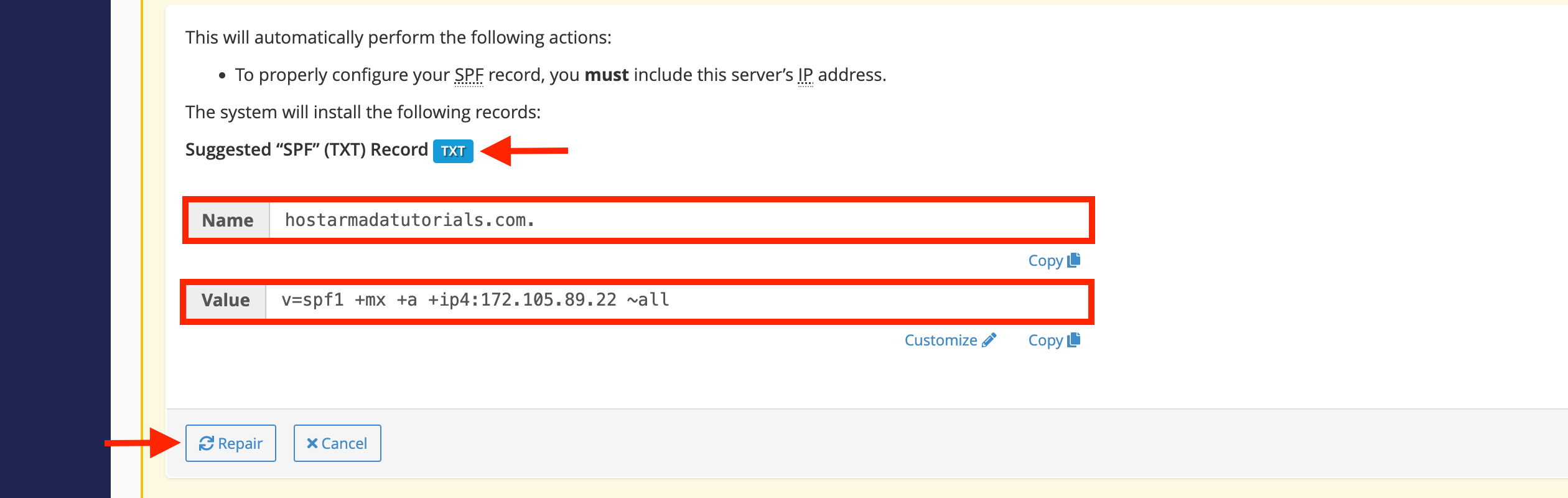Click "This will automatically perform the following actions:" text
Screen dimensions: 1568x498
tap(398, 38)
